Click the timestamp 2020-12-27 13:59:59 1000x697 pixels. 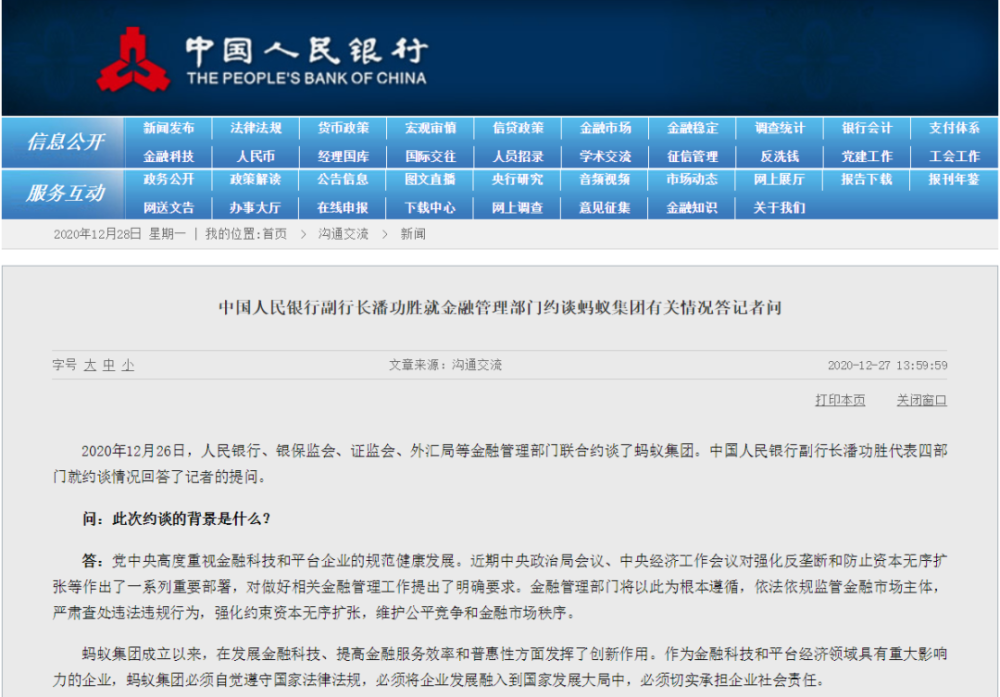(887, 365)
